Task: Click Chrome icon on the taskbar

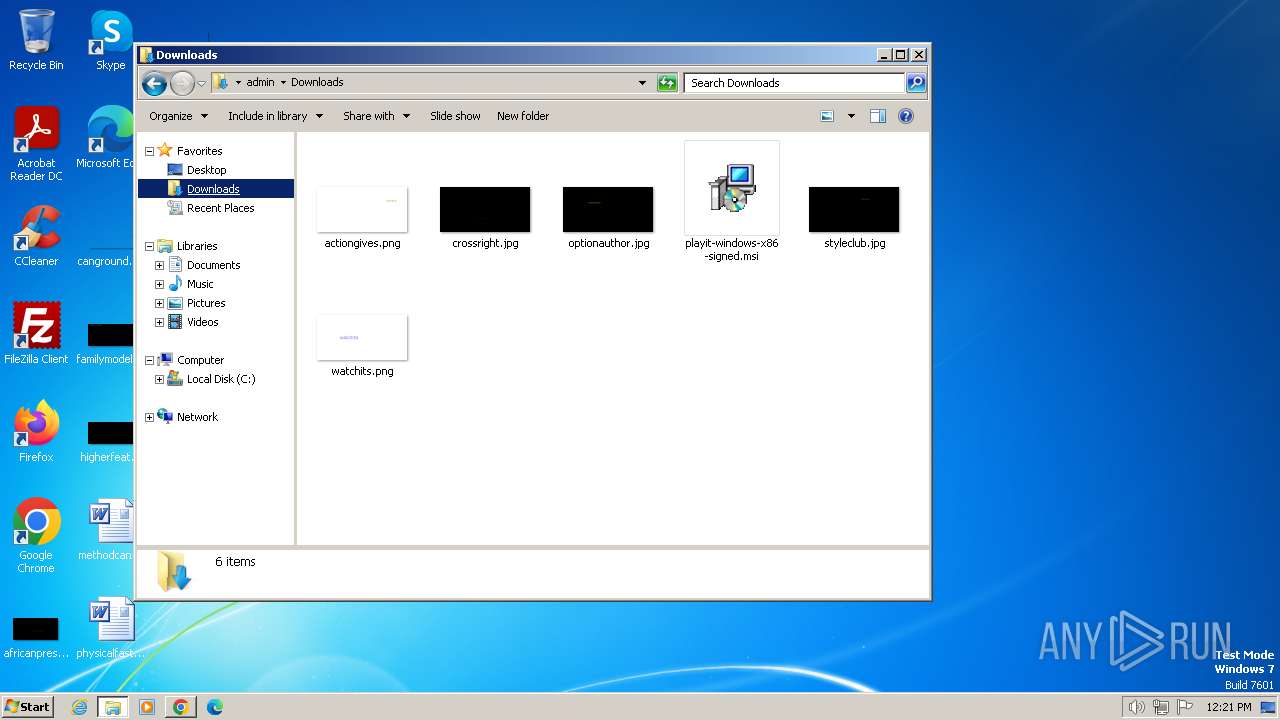Action: pos(180,707)
